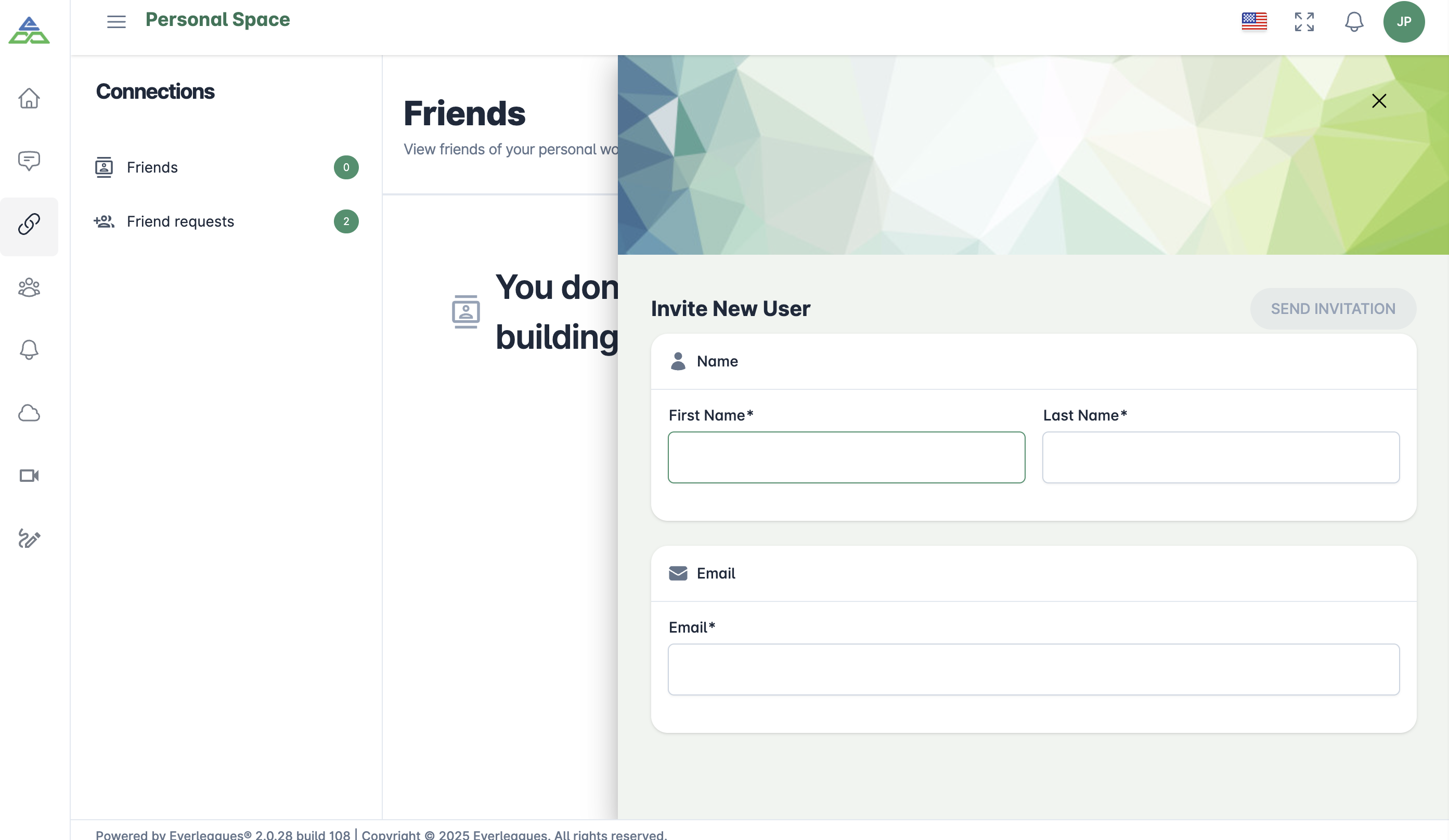Open the groups people sidebar icon

pyautogui.click(x=29, y=287)
